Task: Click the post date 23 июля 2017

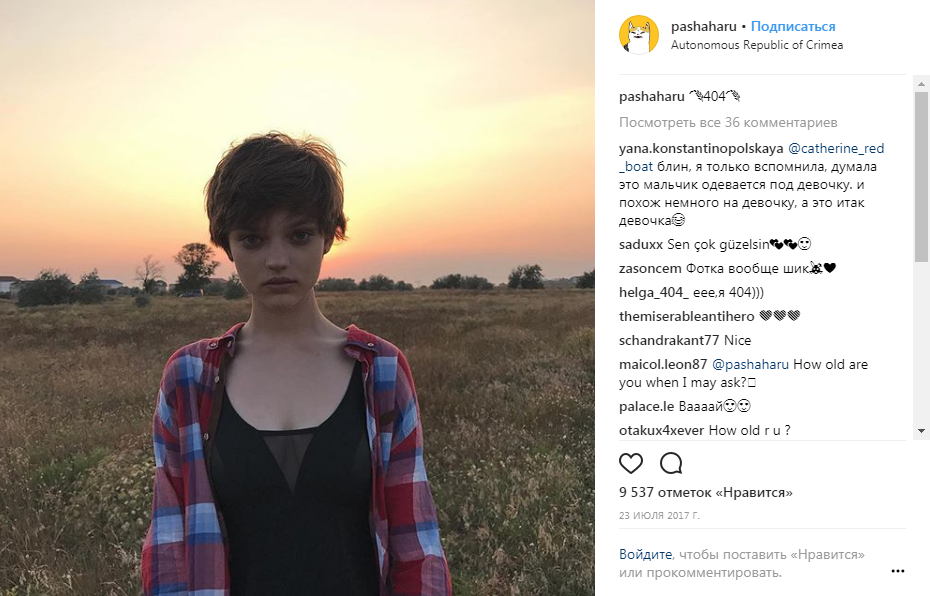Action: pyautogui.click(x=659, y=515)
